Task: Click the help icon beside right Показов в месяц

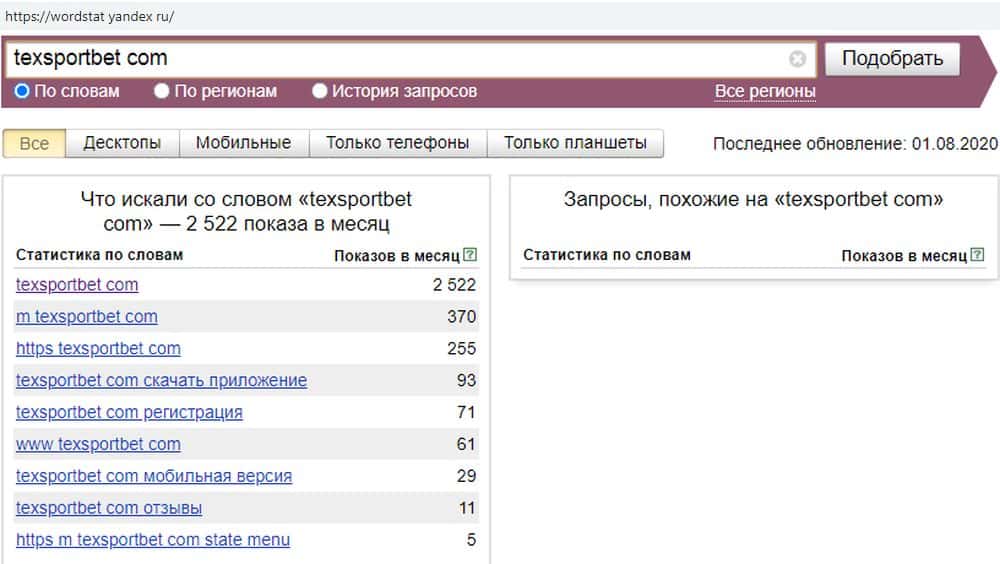Action: coord(978,255)
